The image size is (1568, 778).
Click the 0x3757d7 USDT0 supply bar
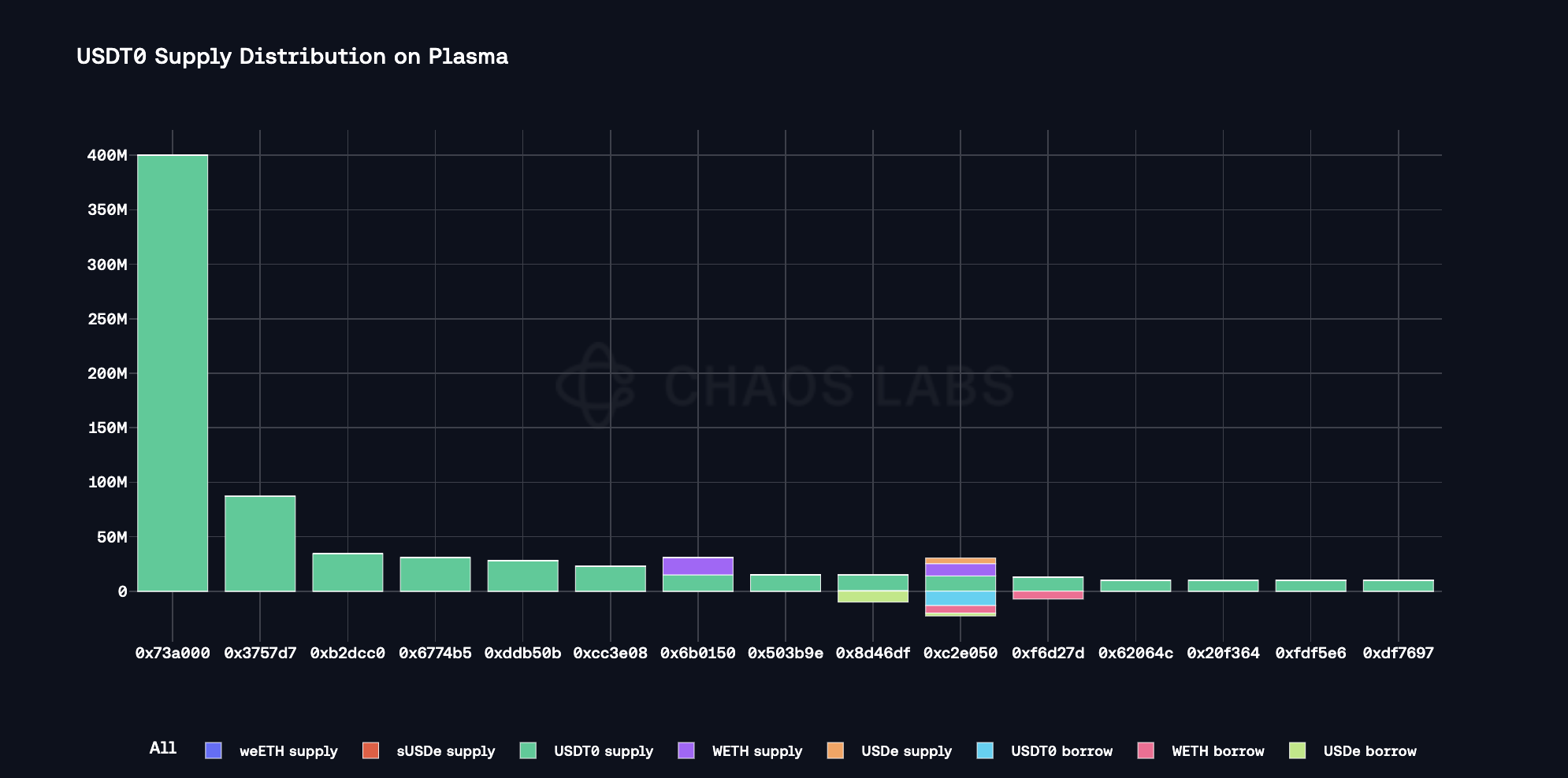tap(260, 543)
